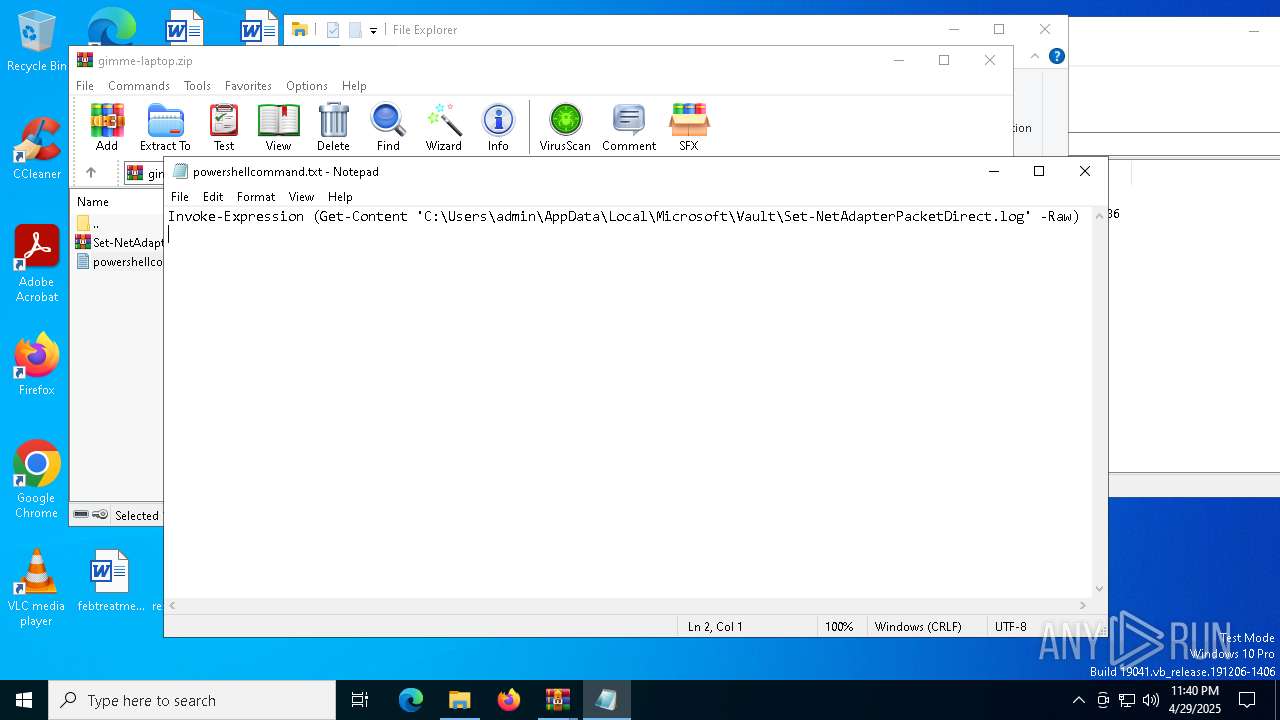
Task: Minimize the WinRAR window
Action: coord(898,60)
